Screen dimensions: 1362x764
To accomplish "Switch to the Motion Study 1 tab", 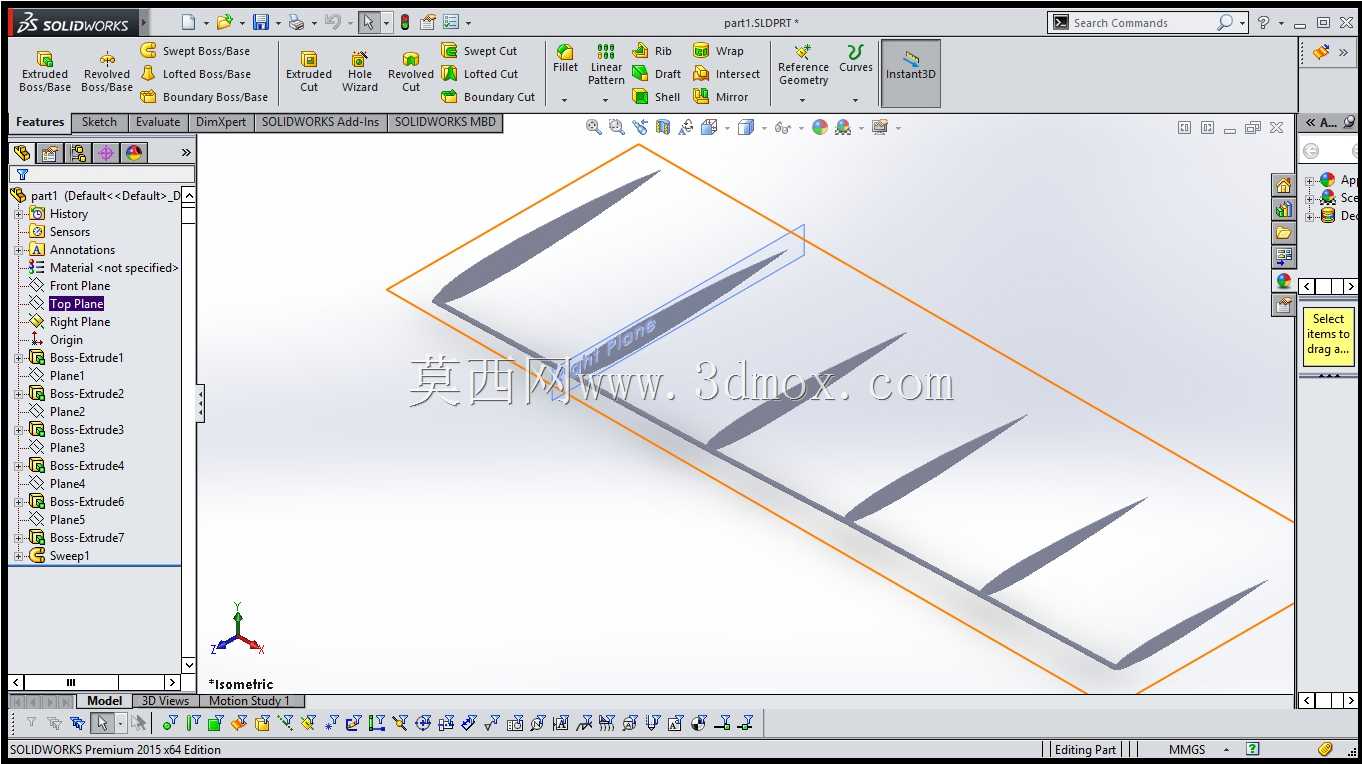I will point(249,701).
